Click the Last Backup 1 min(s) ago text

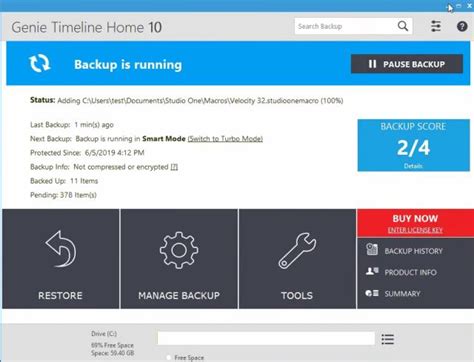[x=72, y=125]
